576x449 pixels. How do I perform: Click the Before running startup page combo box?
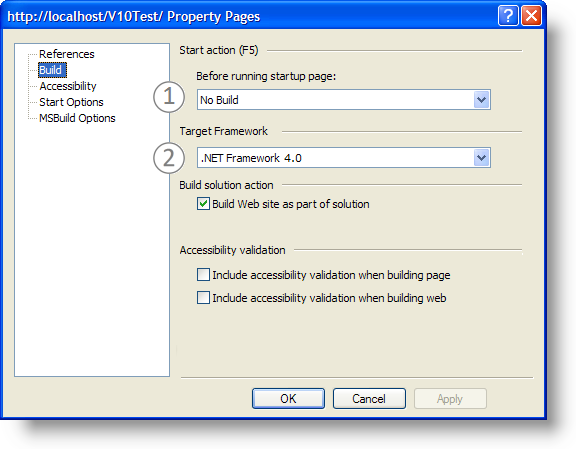[x=343, y=100]
